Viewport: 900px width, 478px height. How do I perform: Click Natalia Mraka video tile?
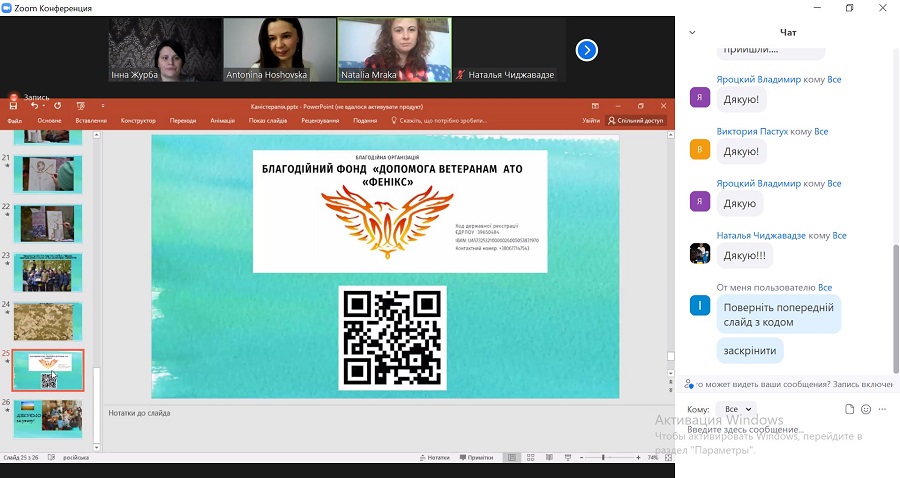[394, 50]
